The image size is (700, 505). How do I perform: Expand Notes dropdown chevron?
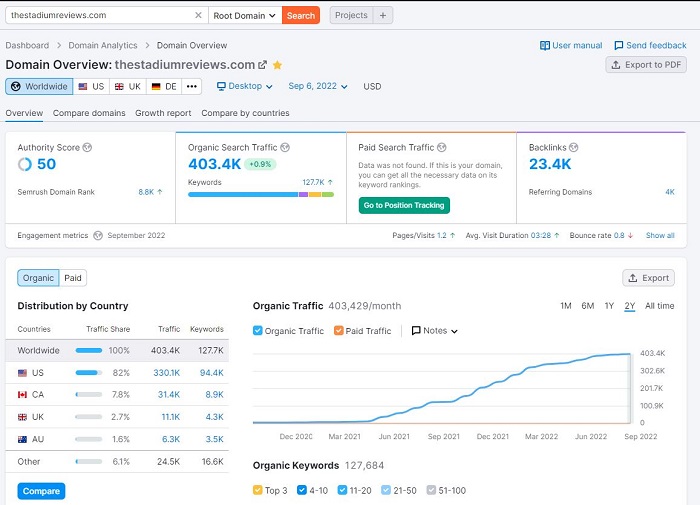point(454,331)
